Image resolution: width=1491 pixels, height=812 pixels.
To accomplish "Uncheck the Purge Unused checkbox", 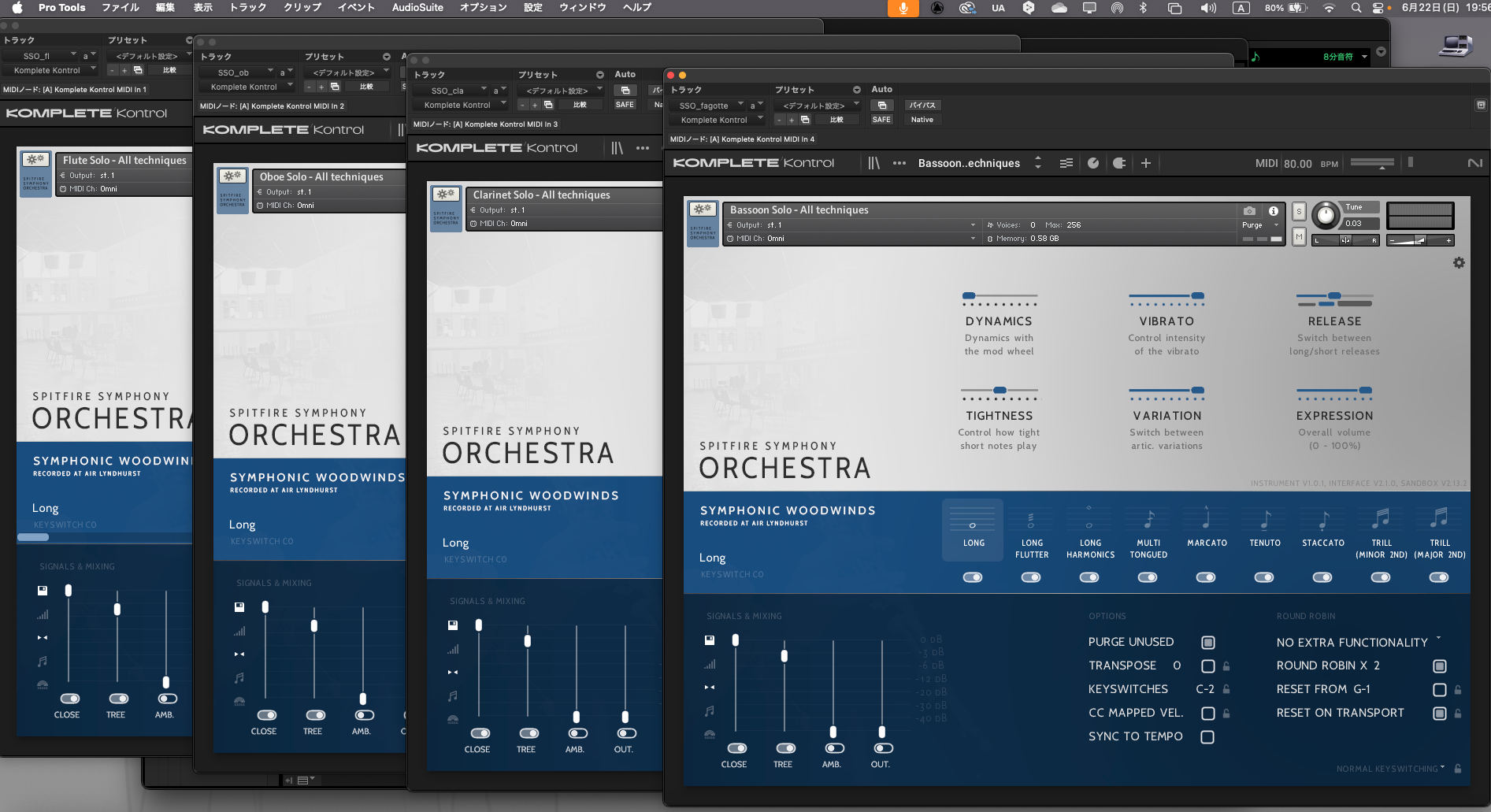I will pyautogui.click(x=1208, y=643).
